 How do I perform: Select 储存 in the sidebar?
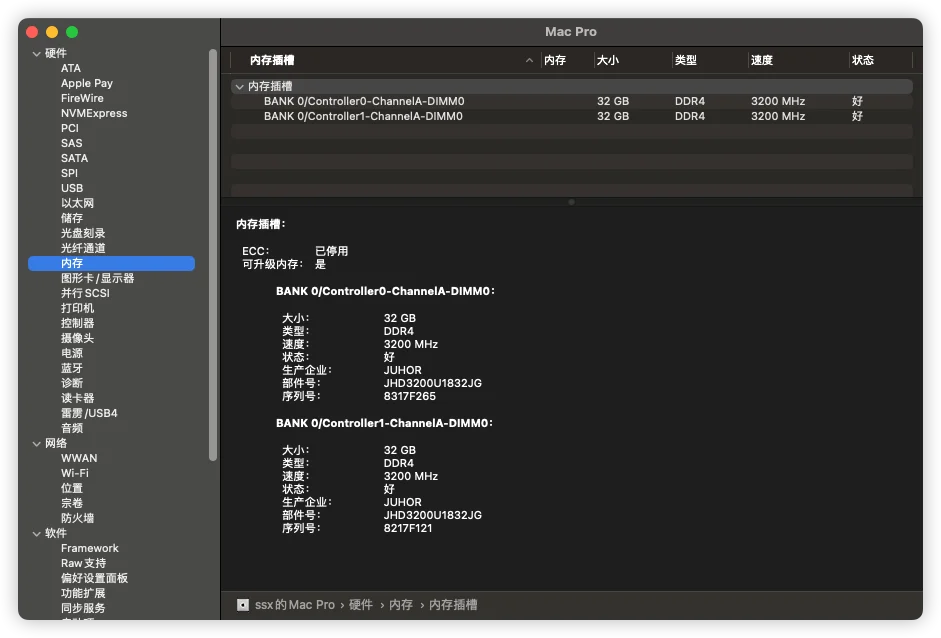(72, 218)
